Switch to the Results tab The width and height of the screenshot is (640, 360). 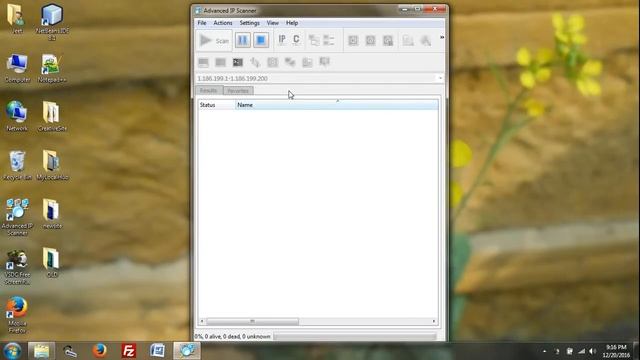tap(209, 90)
